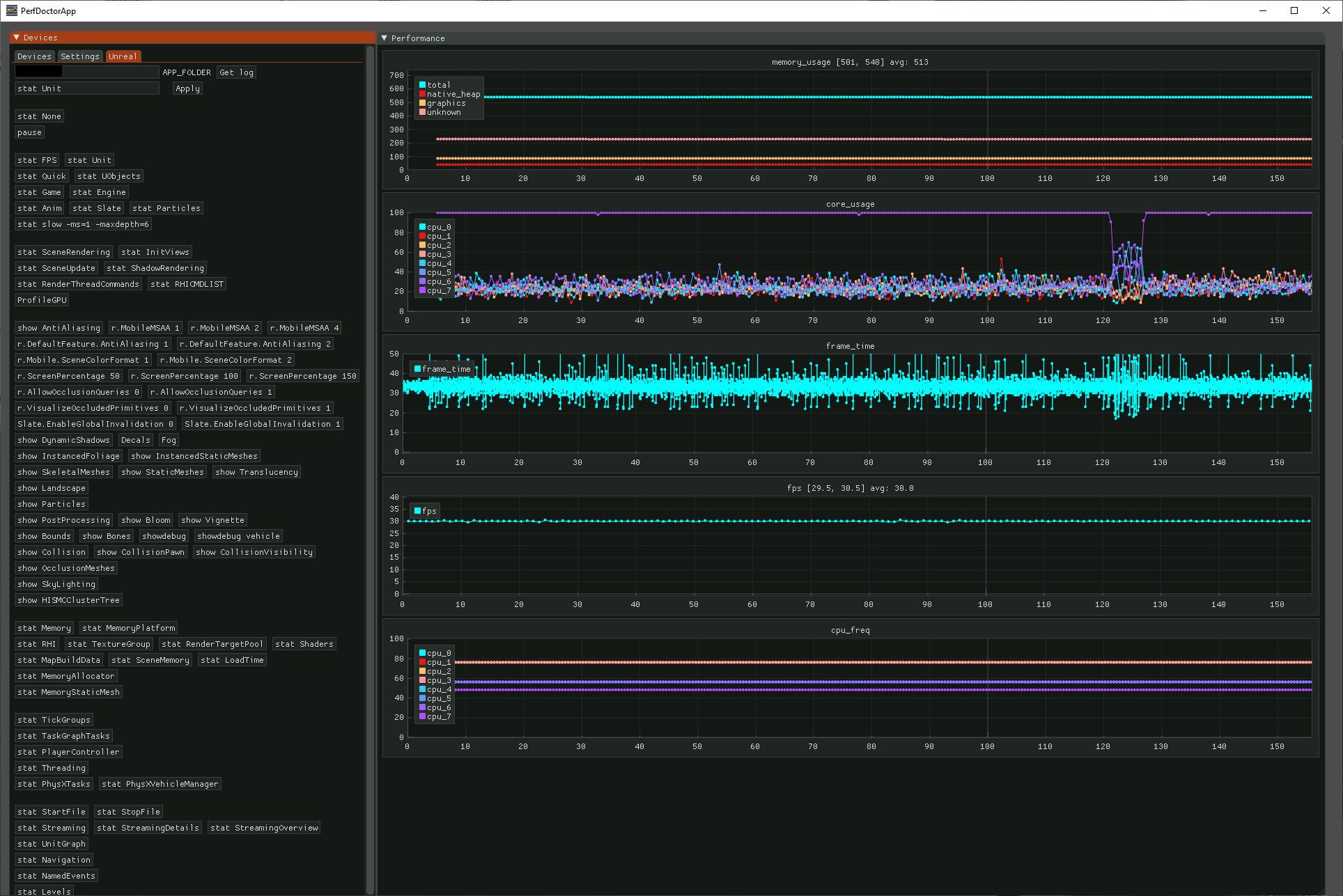The height and width of the screenshot is (896, 1343).
Task: Run stat slow -ms=1 -maxdepth=6 command
Action: pyautogui.click(x=83, y=224)
